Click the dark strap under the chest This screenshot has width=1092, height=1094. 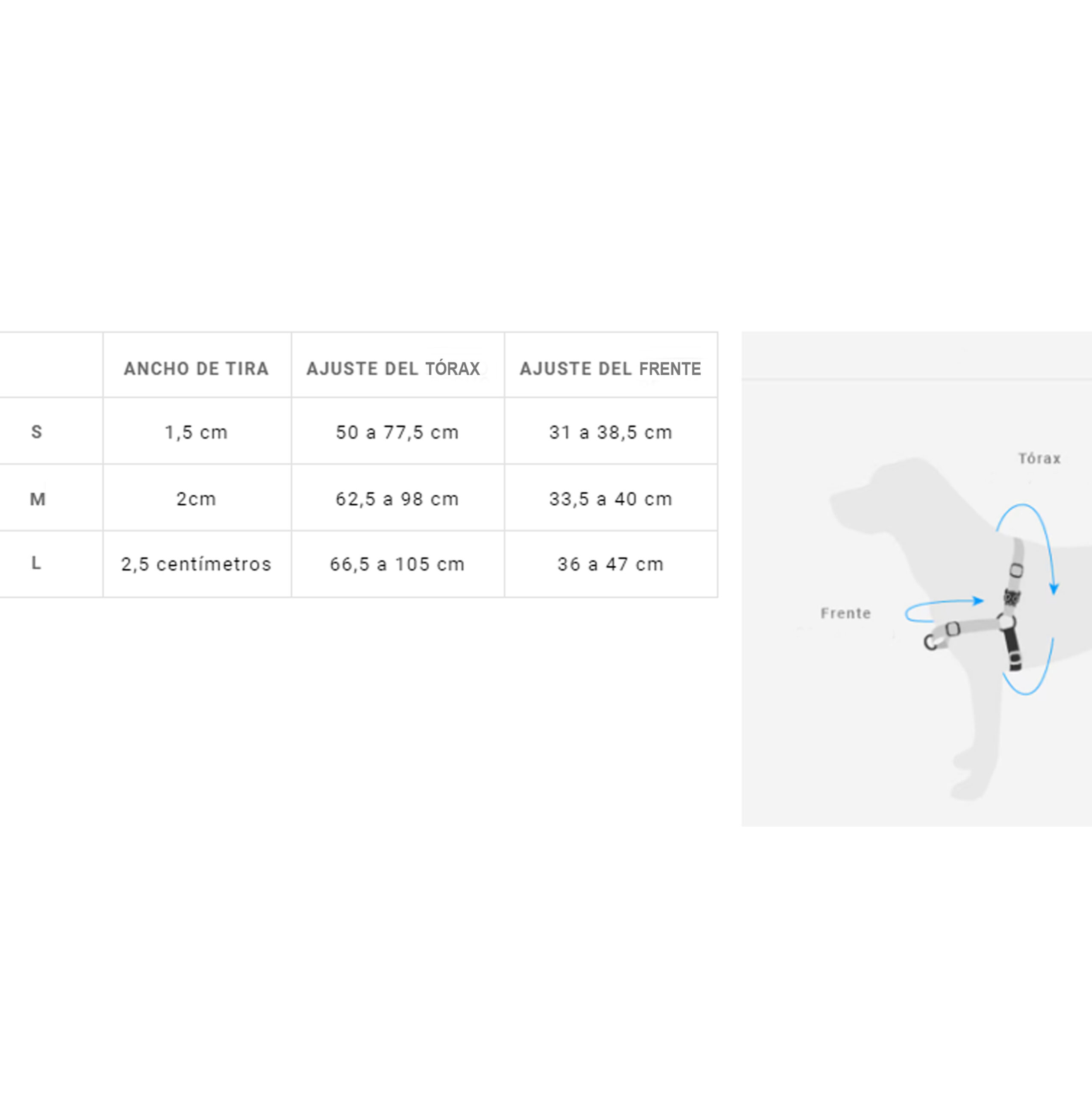coord(1013,649)
